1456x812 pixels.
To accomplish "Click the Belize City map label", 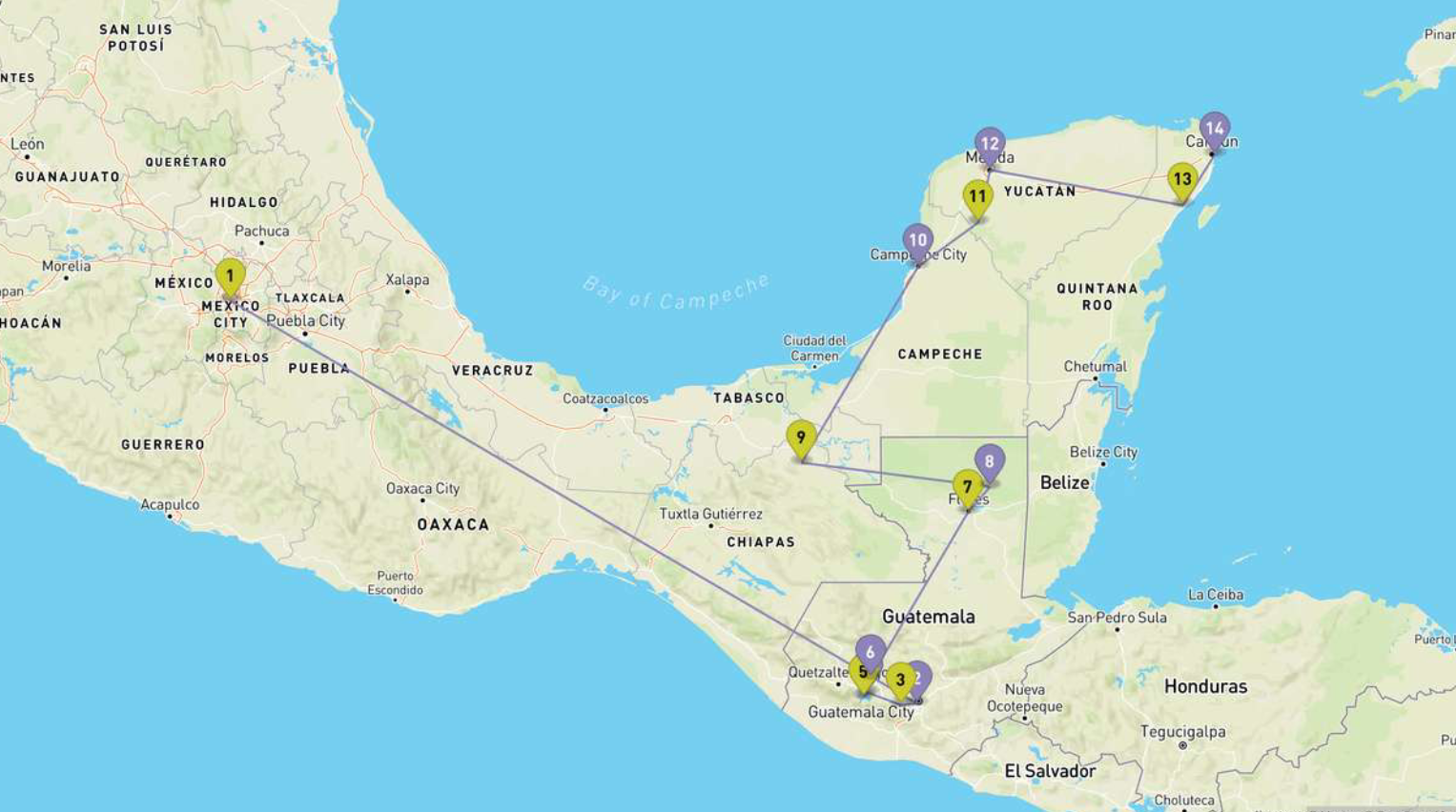I will [1103, 452].
